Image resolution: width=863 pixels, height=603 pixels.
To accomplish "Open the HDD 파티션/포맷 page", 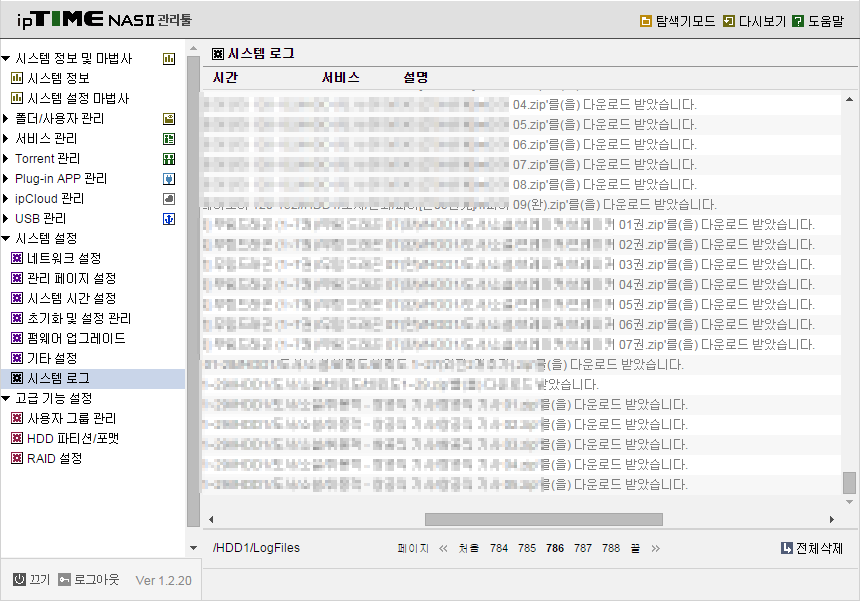I will coord(73,438).
